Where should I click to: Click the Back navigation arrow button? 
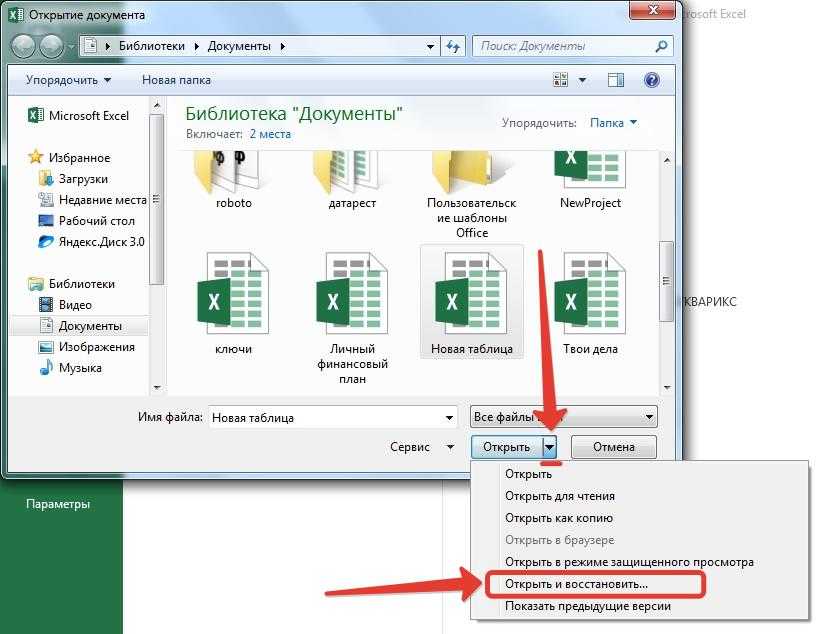pyautogui.click(x=24, y=46)
